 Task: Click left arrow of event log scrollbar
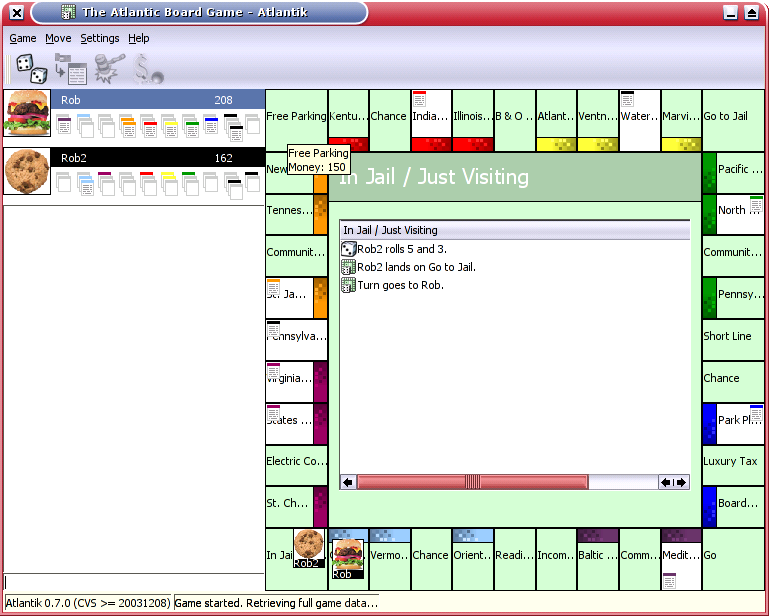click(348, 482)
